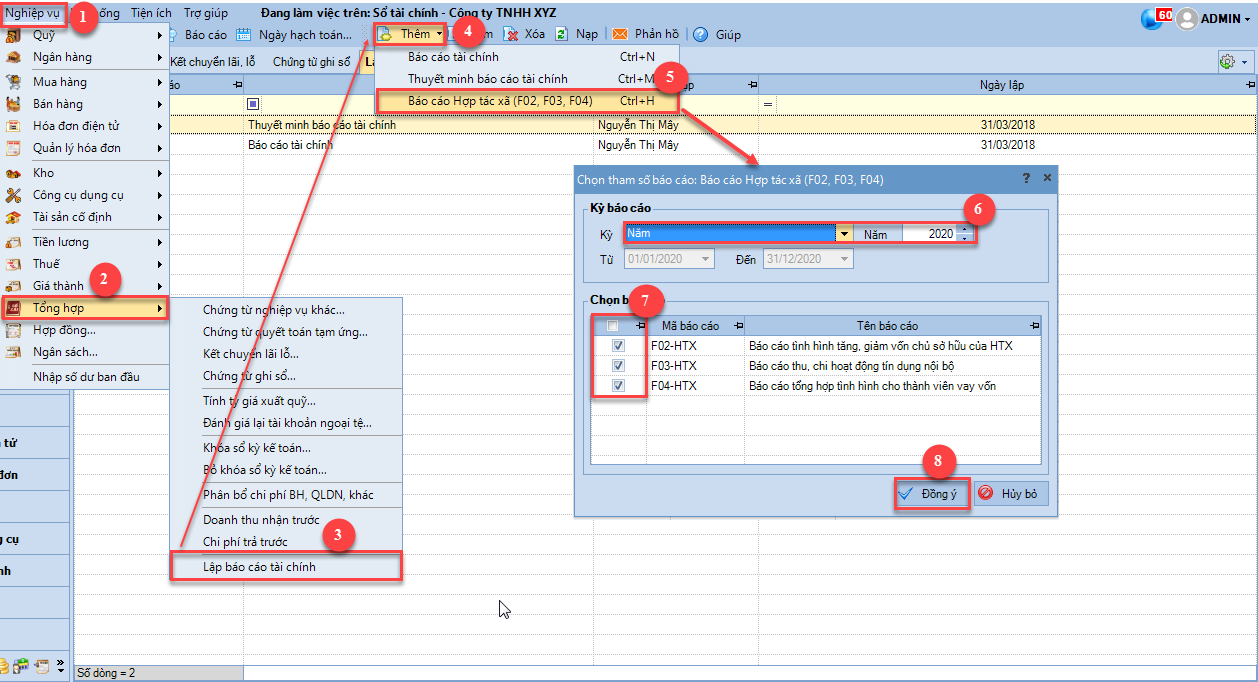This screenshot has width=1258, height=682.
Task: Open the Từ date dropdown 01/01/2020
Action: pos(707,259)
